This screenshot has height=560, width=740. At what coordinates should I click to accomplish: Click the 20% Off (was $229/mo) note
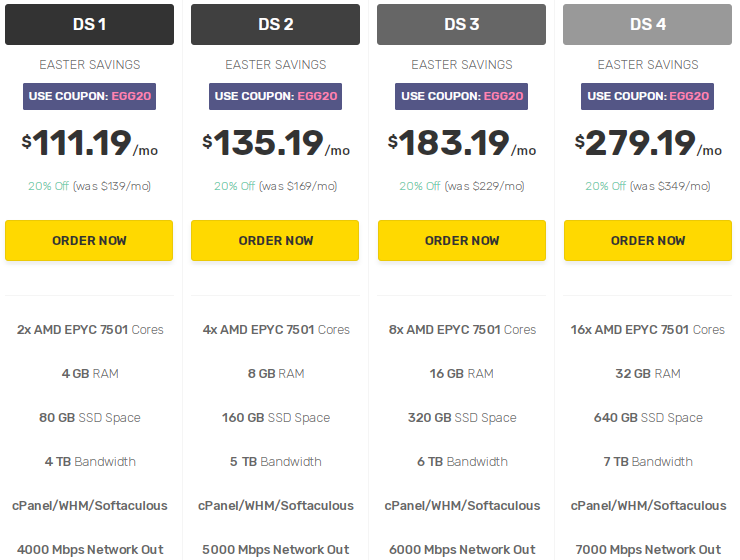461,186
